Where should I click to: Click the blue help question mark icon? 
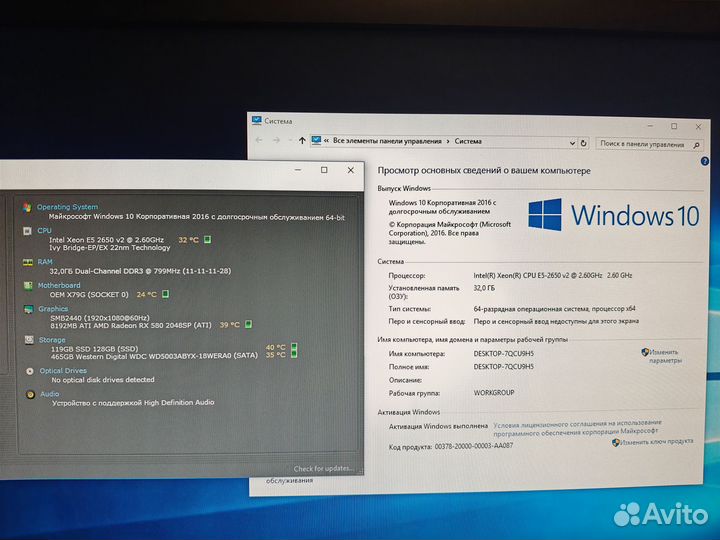(703, 161)
